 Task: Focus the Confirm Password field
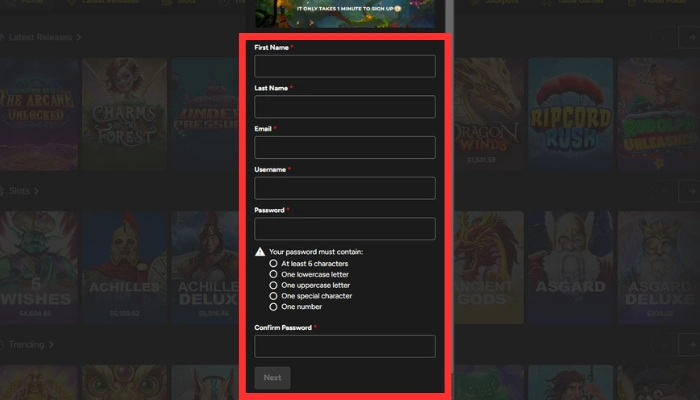[x=345, y=346]
